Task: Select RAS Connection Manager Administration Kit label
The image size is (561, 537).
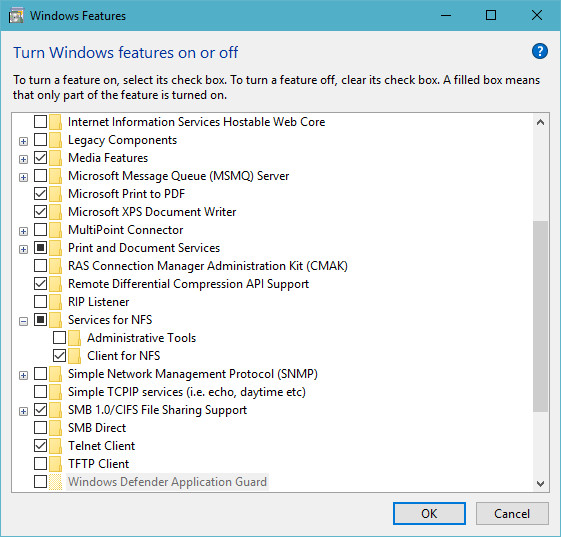Action: coord(208,266)
